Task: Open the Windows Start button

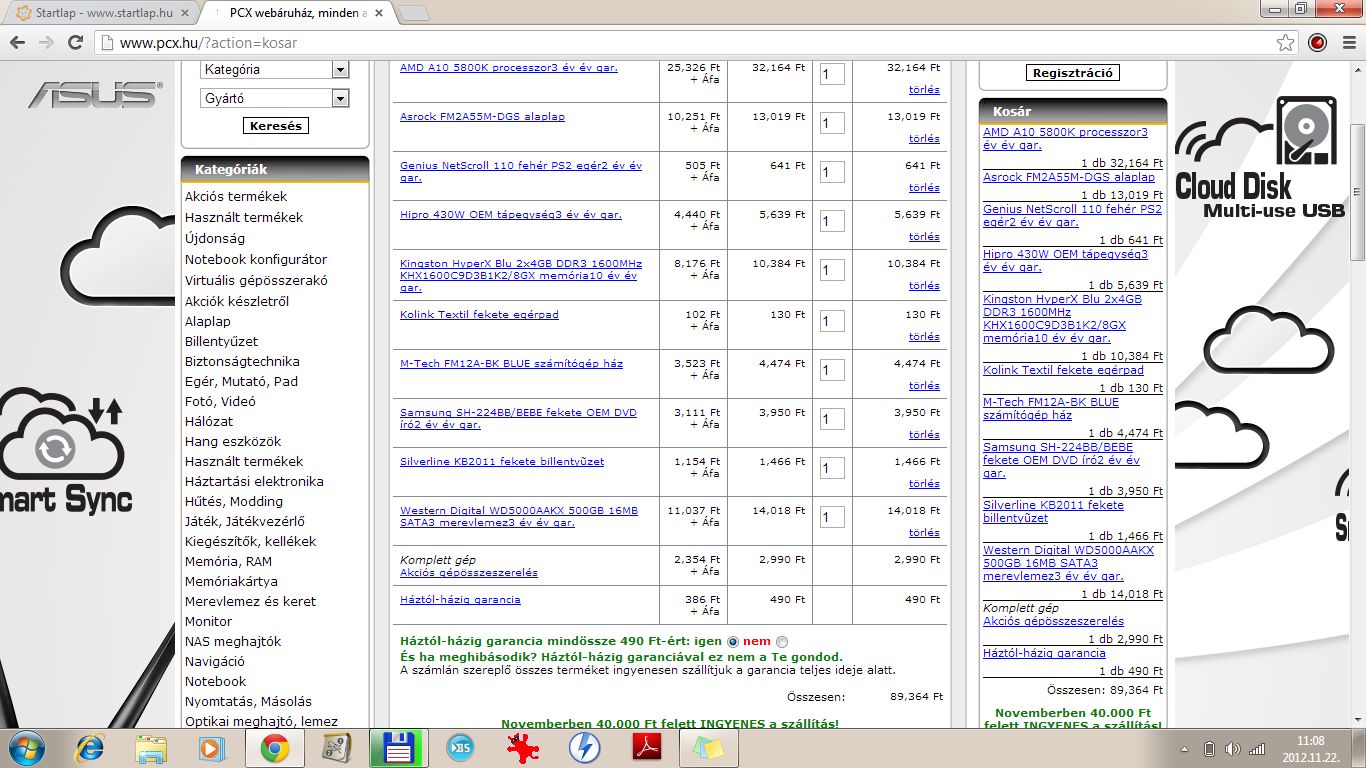Action: [x=25, y=748]
